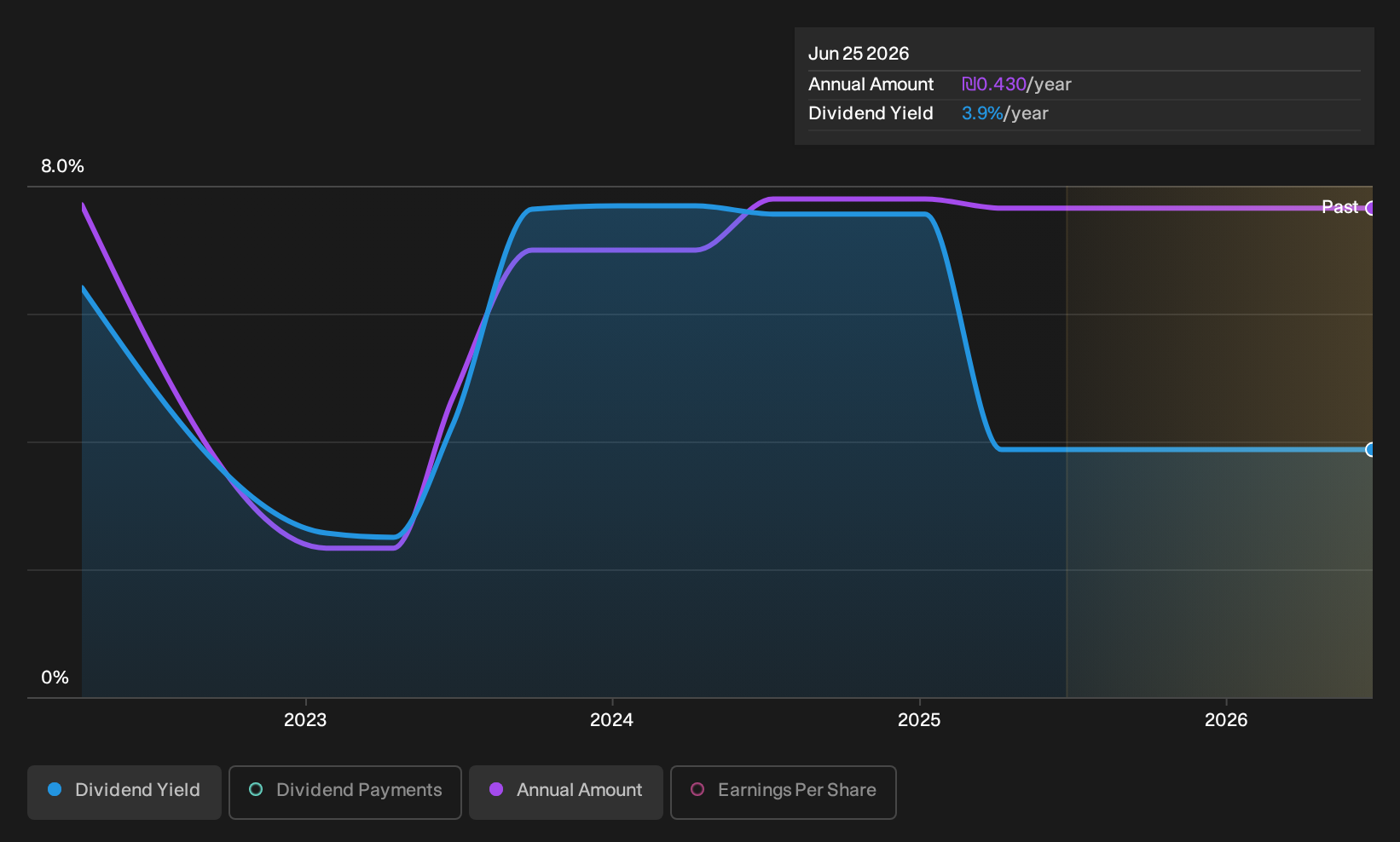Click the 2024 x-axis label
The image size is (1400, 842).
[612, 720]
